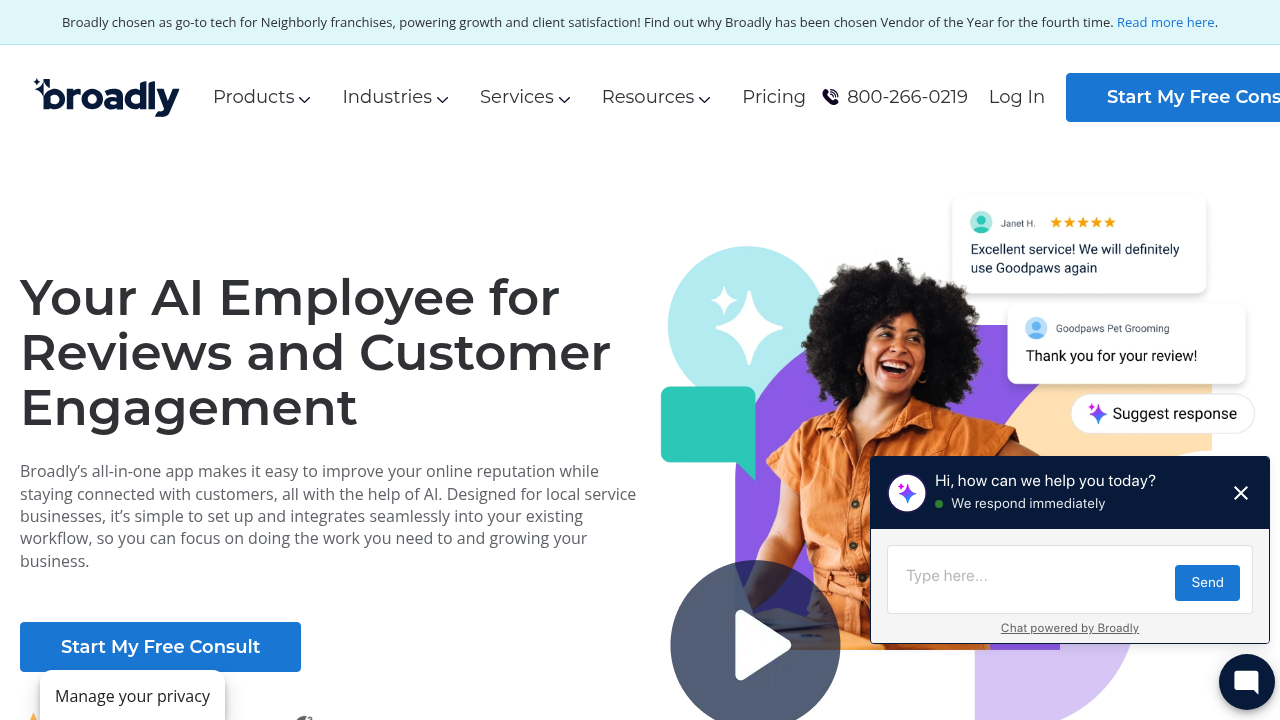Screen dimensions: 1280x720
Task: Click the Broadly logo
Action: (106, 97)
